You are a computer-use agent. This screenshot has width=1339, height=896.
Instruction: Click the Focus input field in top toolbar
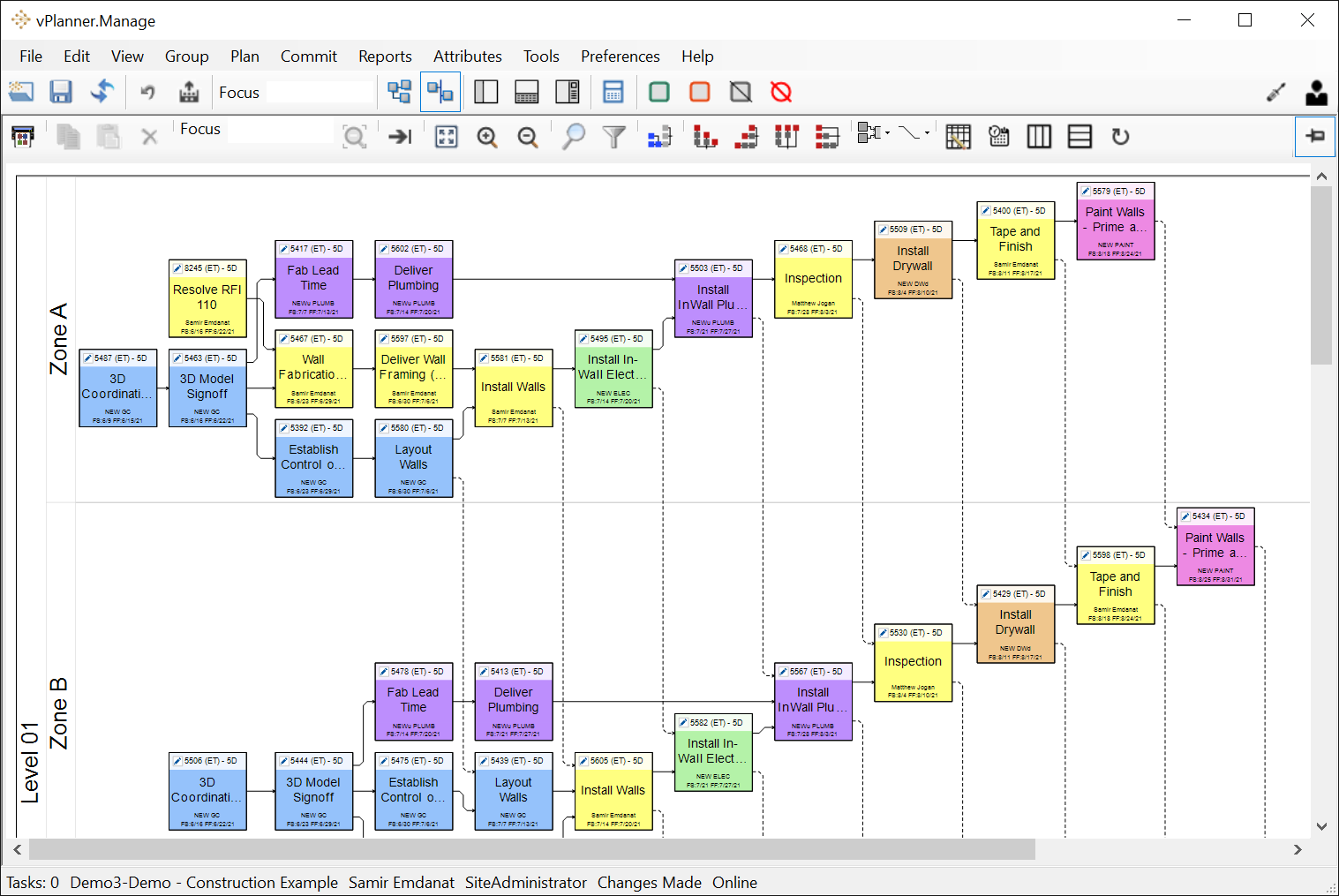[320, 93]
